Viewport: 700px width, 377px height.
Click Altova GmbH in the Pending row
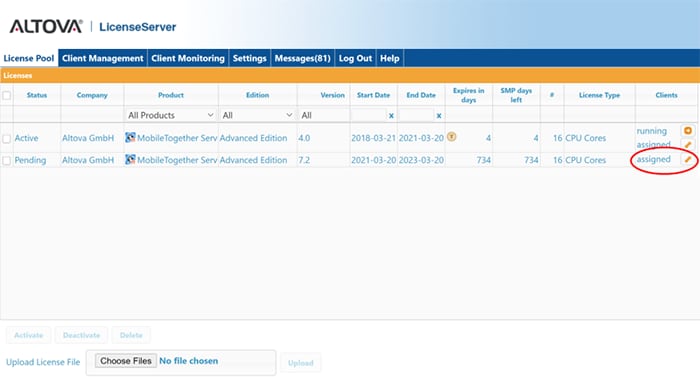[x=88, y=160]
